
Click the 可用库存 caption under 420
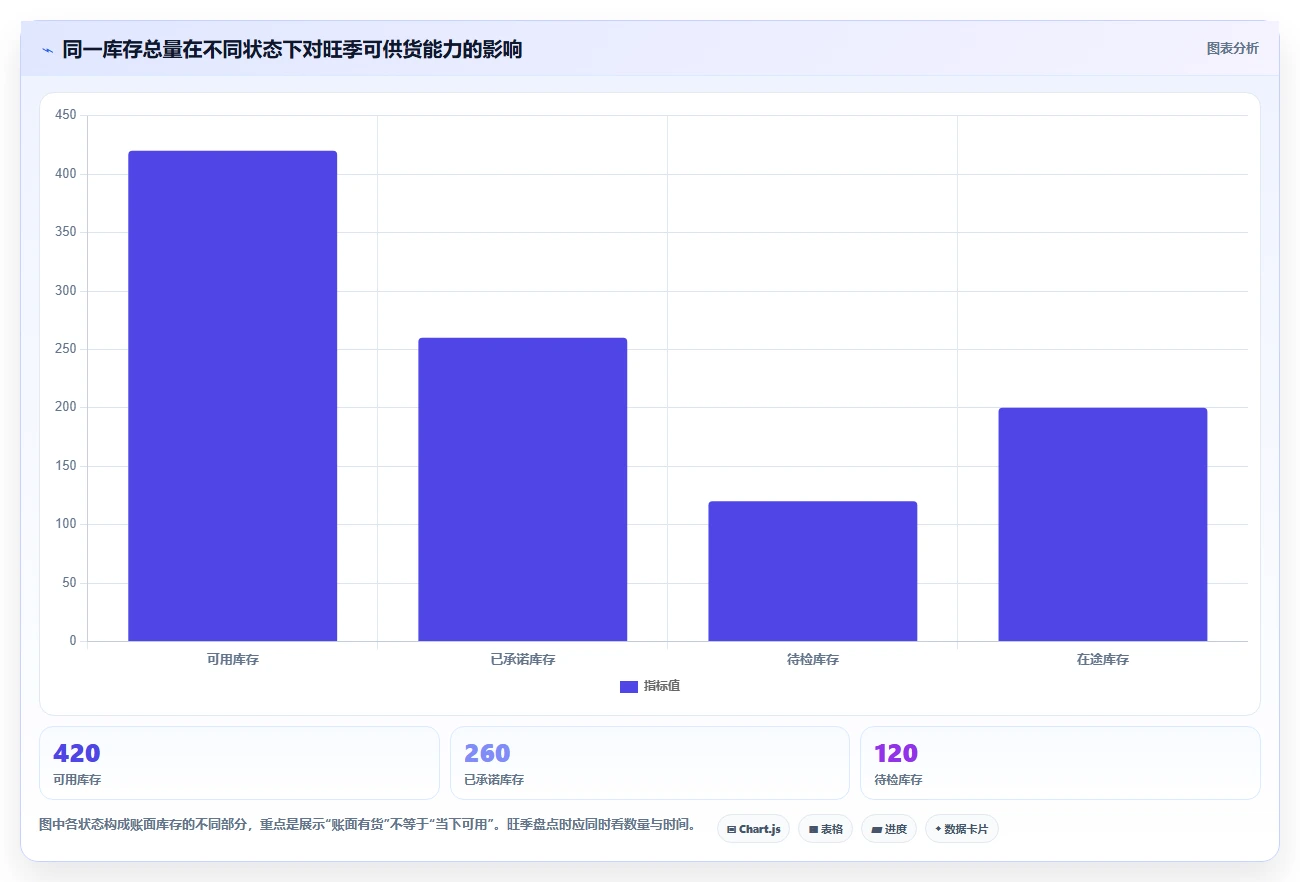pos(77,780)
